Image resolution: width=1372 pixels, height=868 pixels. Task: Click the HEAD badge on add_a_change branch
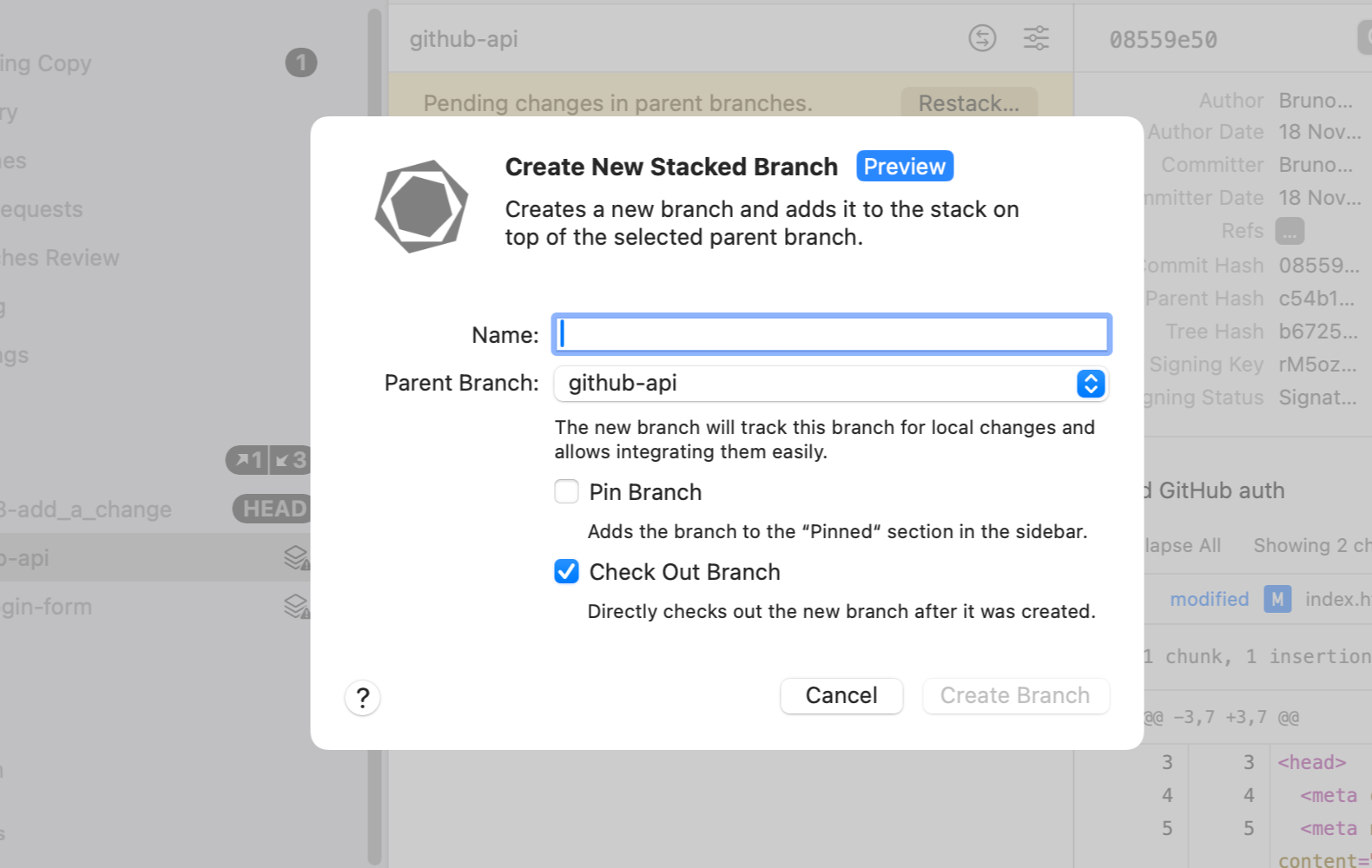coord(272,509)
